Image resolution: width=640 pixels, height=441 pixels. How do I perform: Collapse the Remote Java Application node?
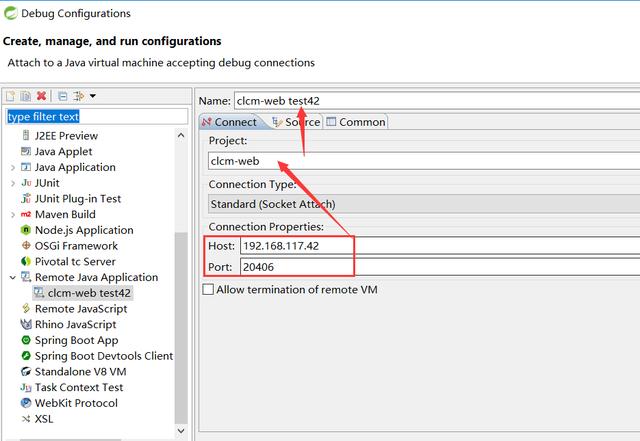click(12, 277)
